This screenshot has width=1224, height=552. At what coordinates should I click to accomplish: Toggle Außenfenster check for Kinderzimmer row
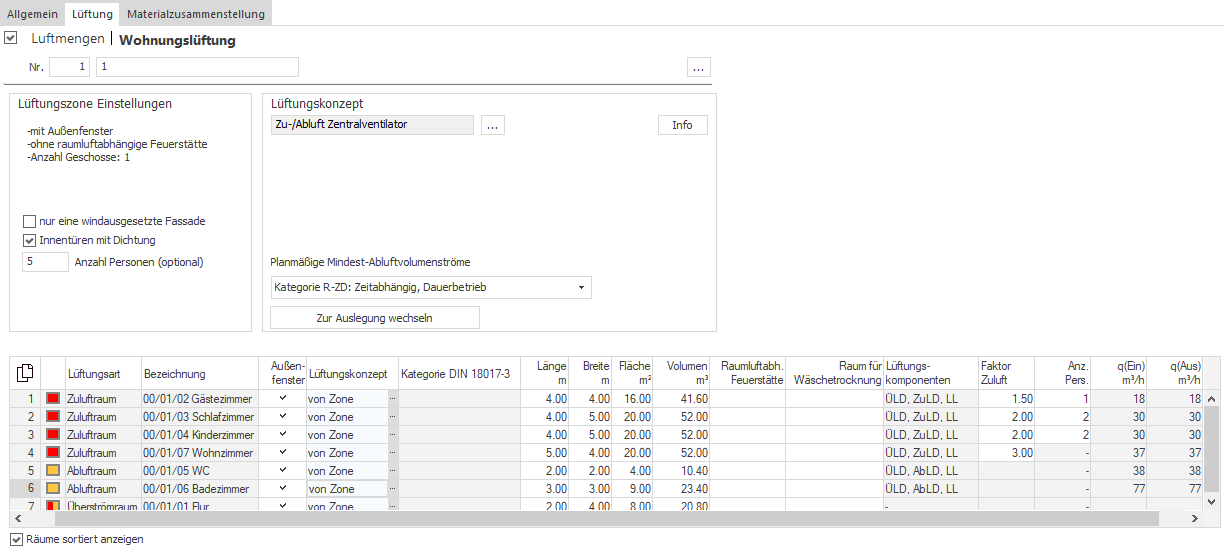pyautogui.click(x=283, y=434)
